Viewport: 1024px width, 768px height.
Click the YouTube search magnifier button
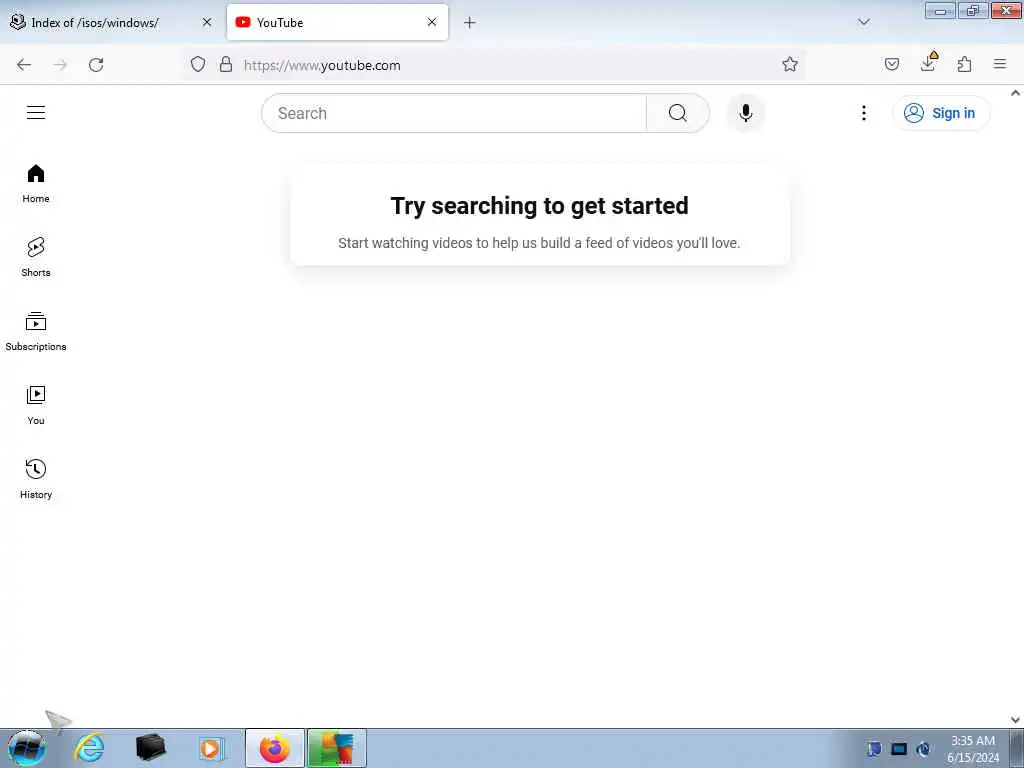[677, 113]
